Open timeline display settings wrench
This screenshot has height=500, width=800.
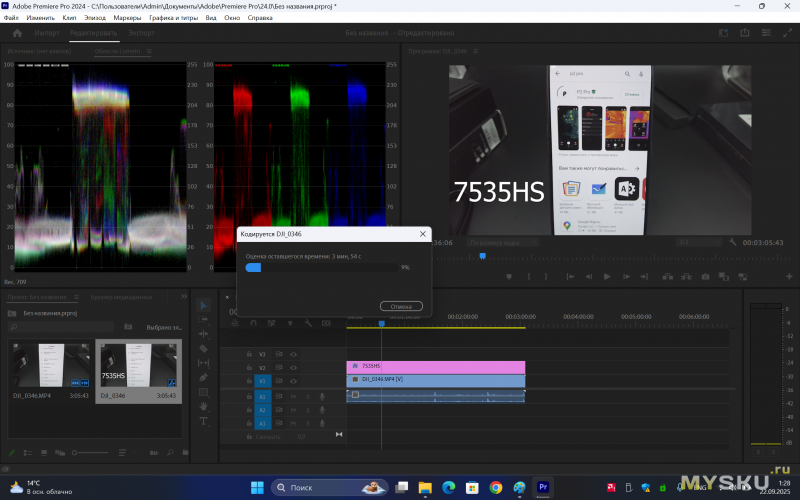[308, 323]
